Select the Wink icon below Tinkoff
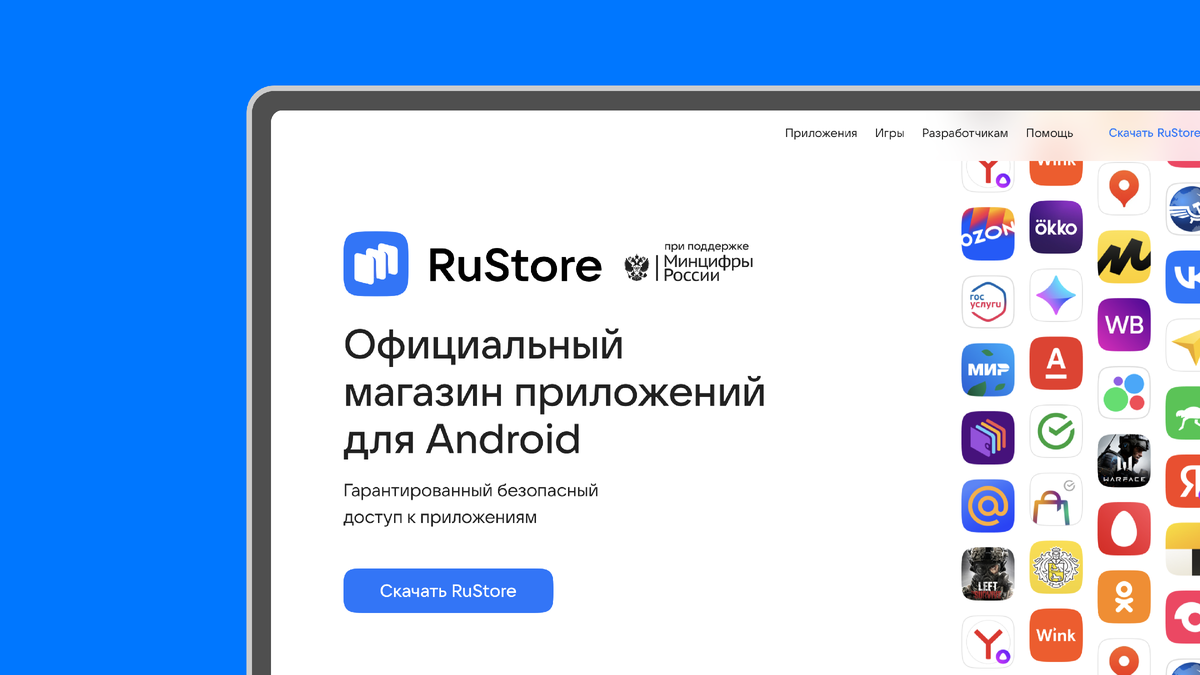The image size is (1200, 675). (1056, 636)
